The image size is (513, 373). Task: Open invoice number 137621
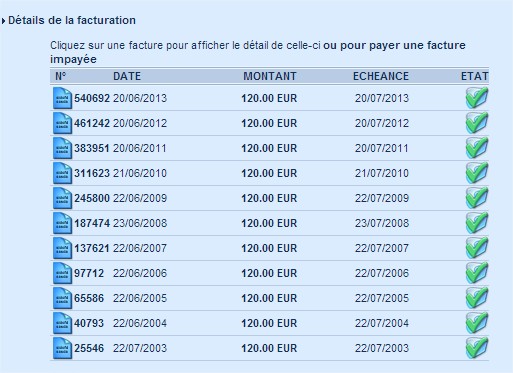tap(92, 248)
